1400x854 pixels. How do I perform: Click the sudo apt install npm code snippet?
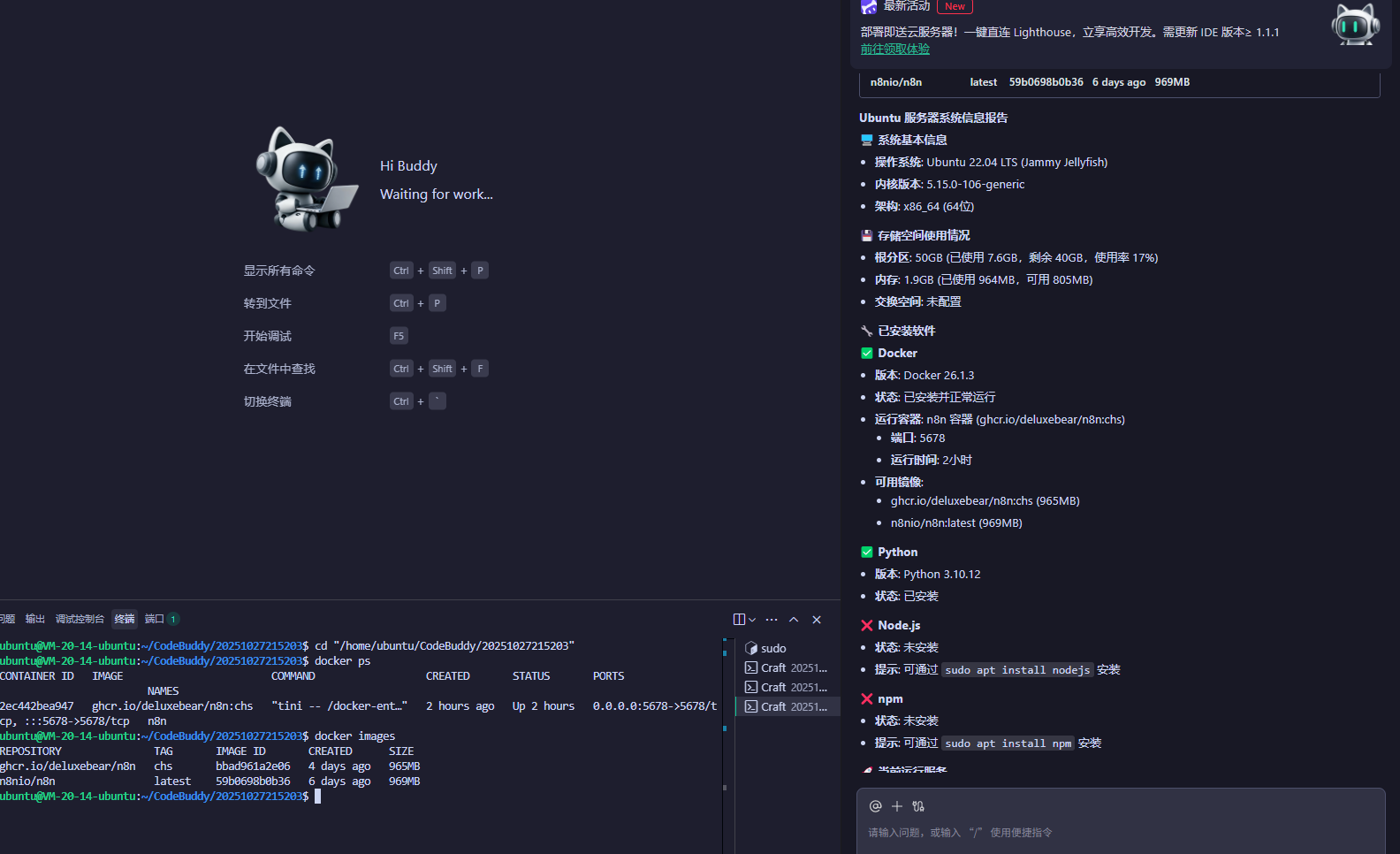pyautogui.click(x=1008, y=743)
